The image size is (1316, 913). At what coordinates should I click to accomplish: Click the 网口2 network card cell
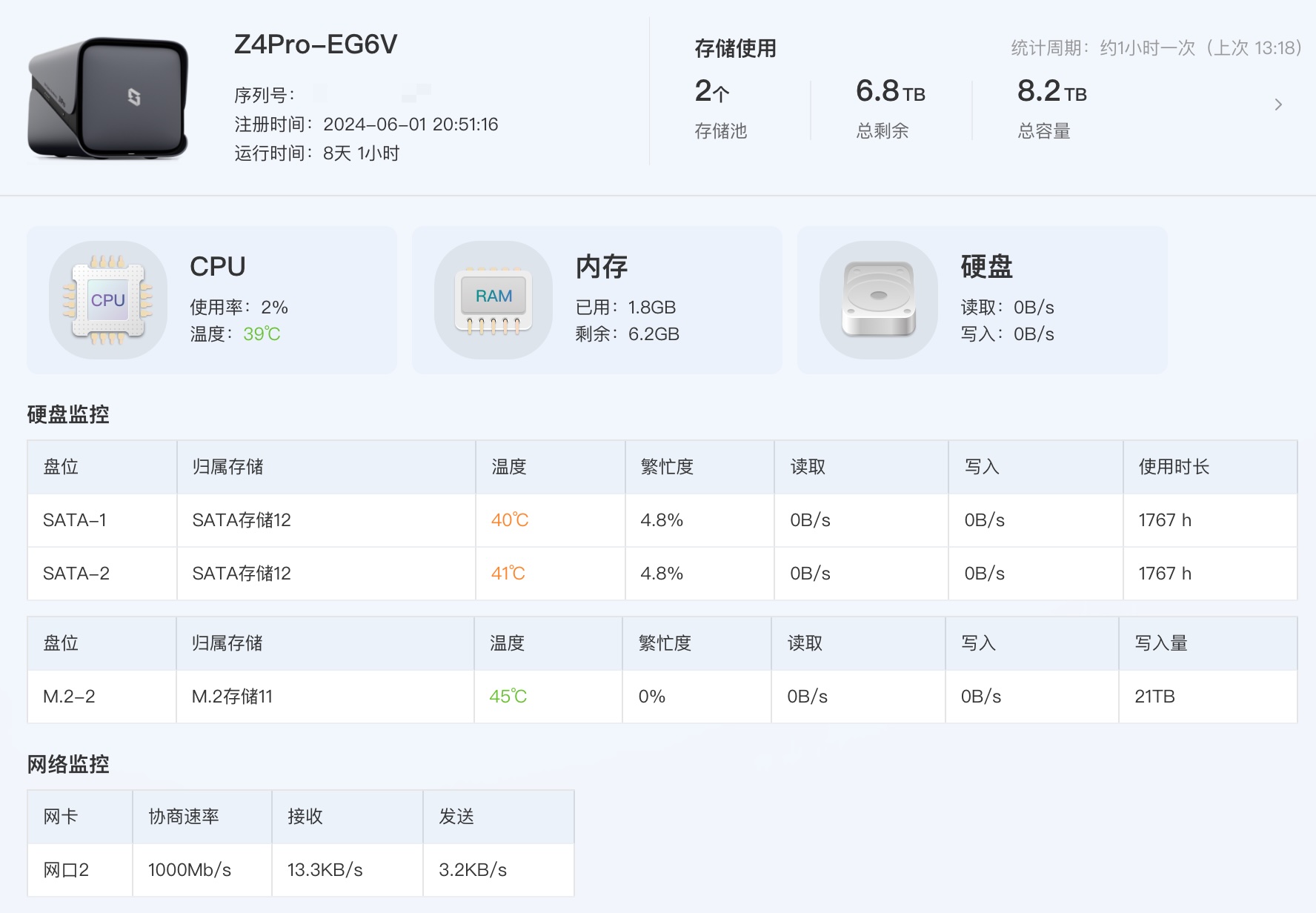(80, 870)
